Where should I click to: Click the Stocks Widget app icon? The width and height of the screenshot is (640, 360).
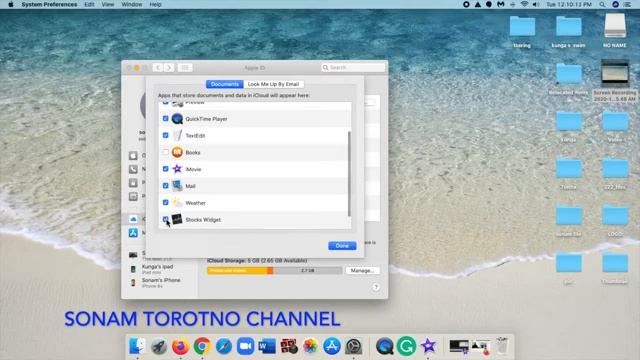(177, 219)
